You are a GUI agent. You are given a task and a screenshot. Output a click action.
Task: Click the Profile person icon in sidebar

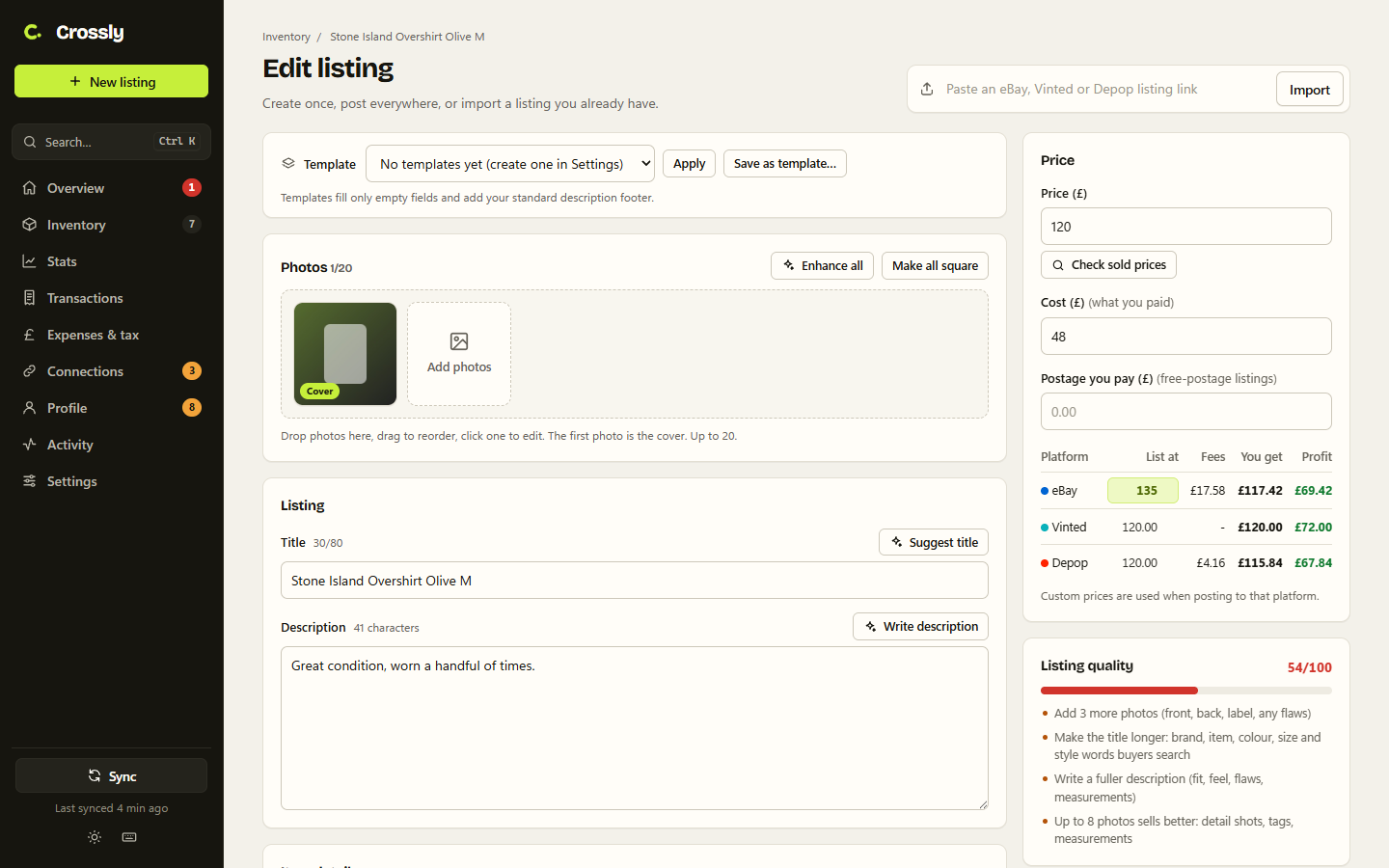(30, 408)
